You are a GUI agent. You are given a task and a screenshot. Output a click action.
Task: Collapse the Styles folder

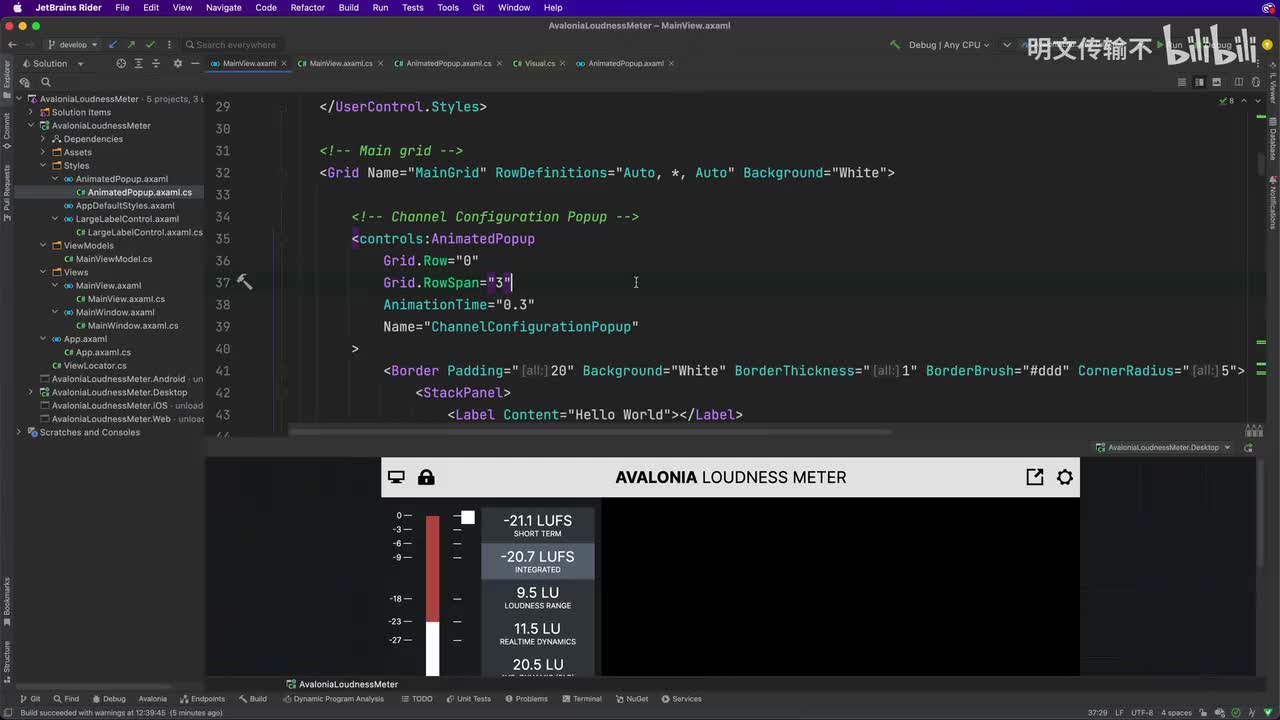point(43,165)
